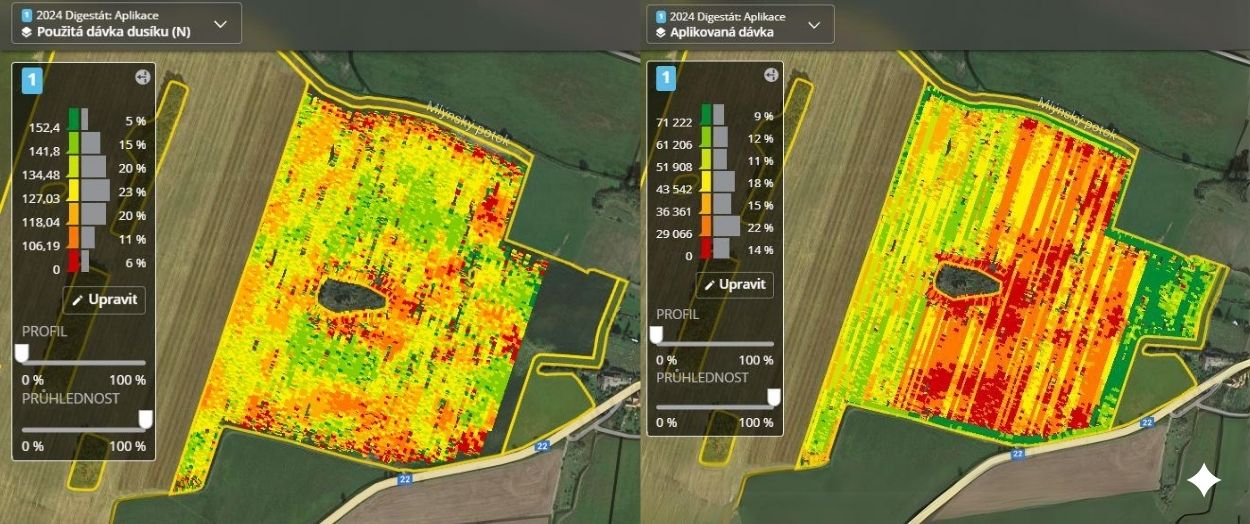Select the yellow 127,03 legend swatch
The height and width of the screenshot is (524, 1250).
coord(74,191)
